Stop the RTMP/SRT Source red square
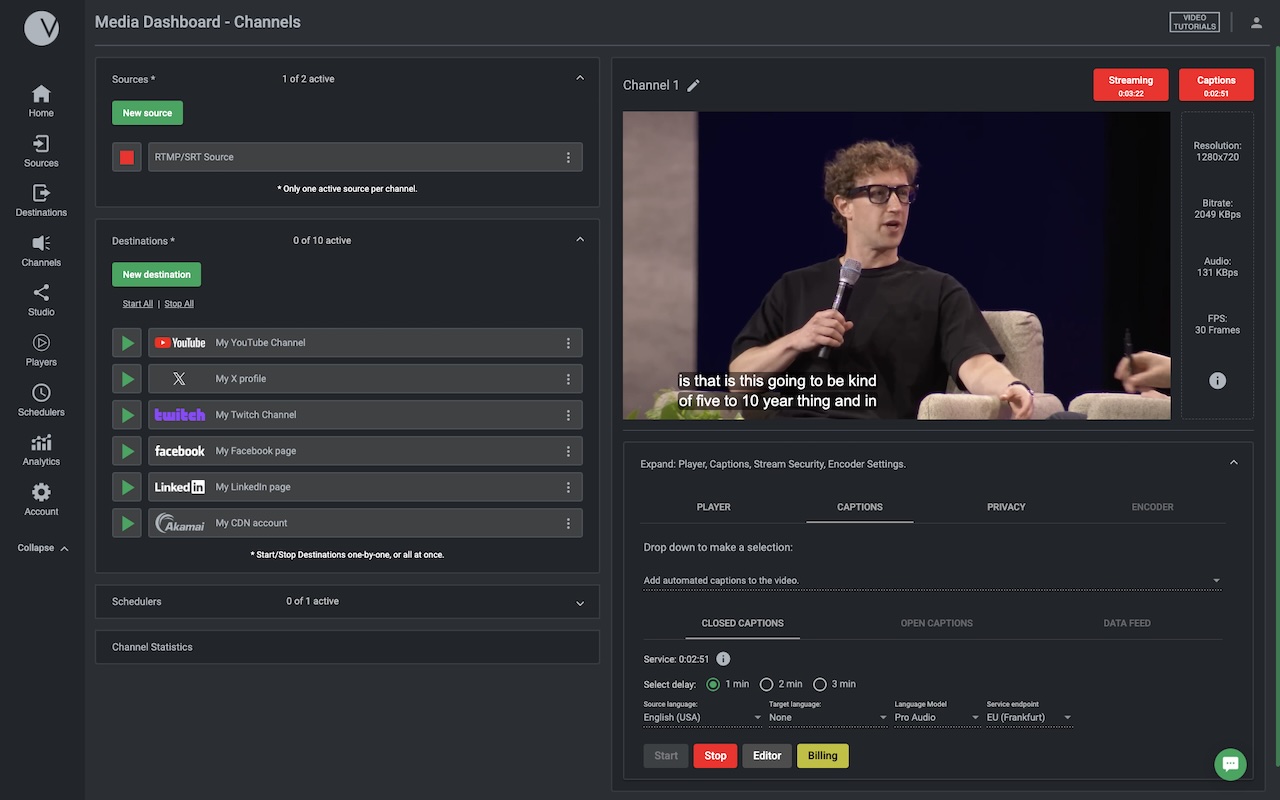The width and height of the screenshot is (1280, 800). coord(127,157)
